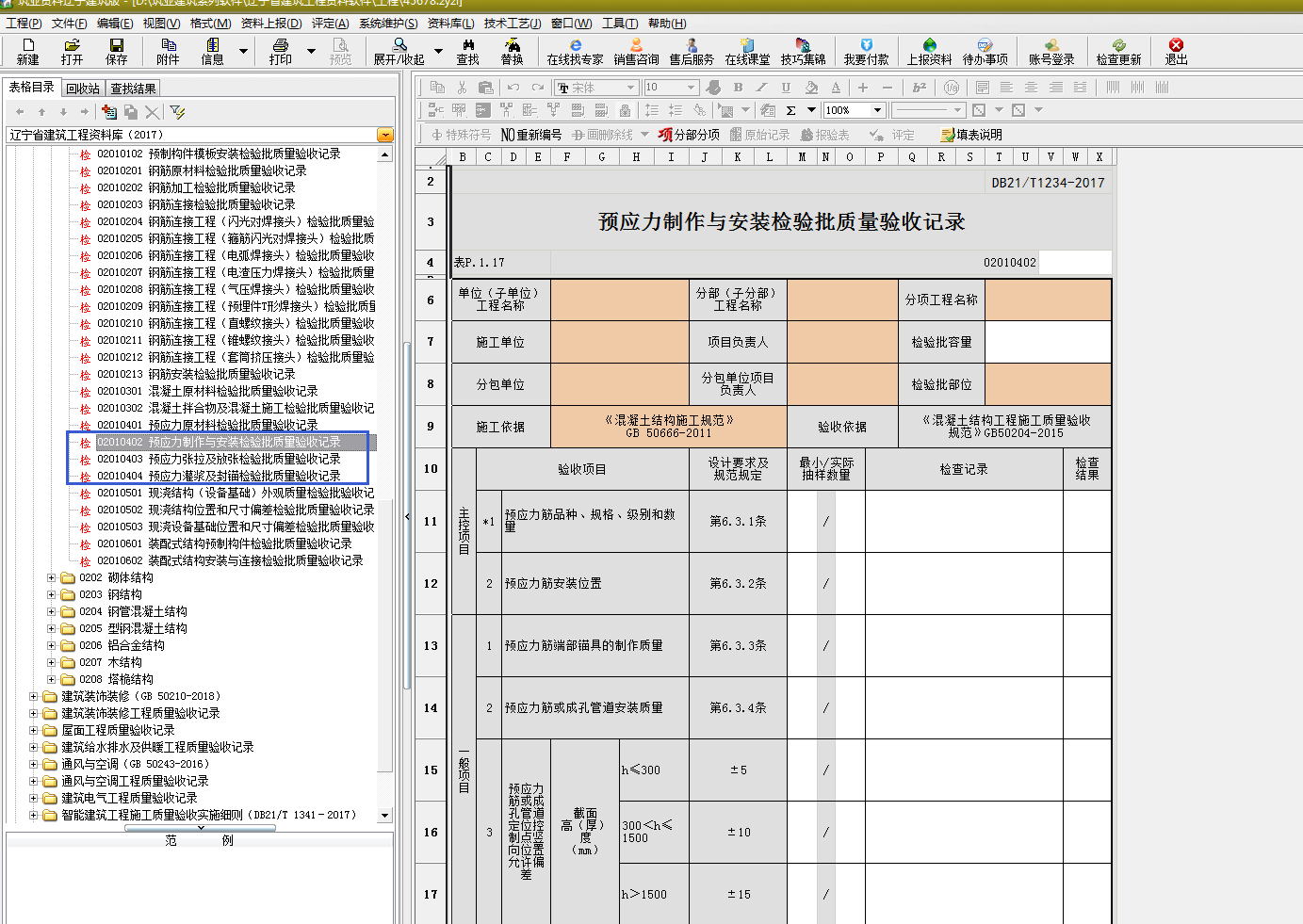
Task: Click the undo arrow in the editor toolbar
Action: tap(513, 88)
